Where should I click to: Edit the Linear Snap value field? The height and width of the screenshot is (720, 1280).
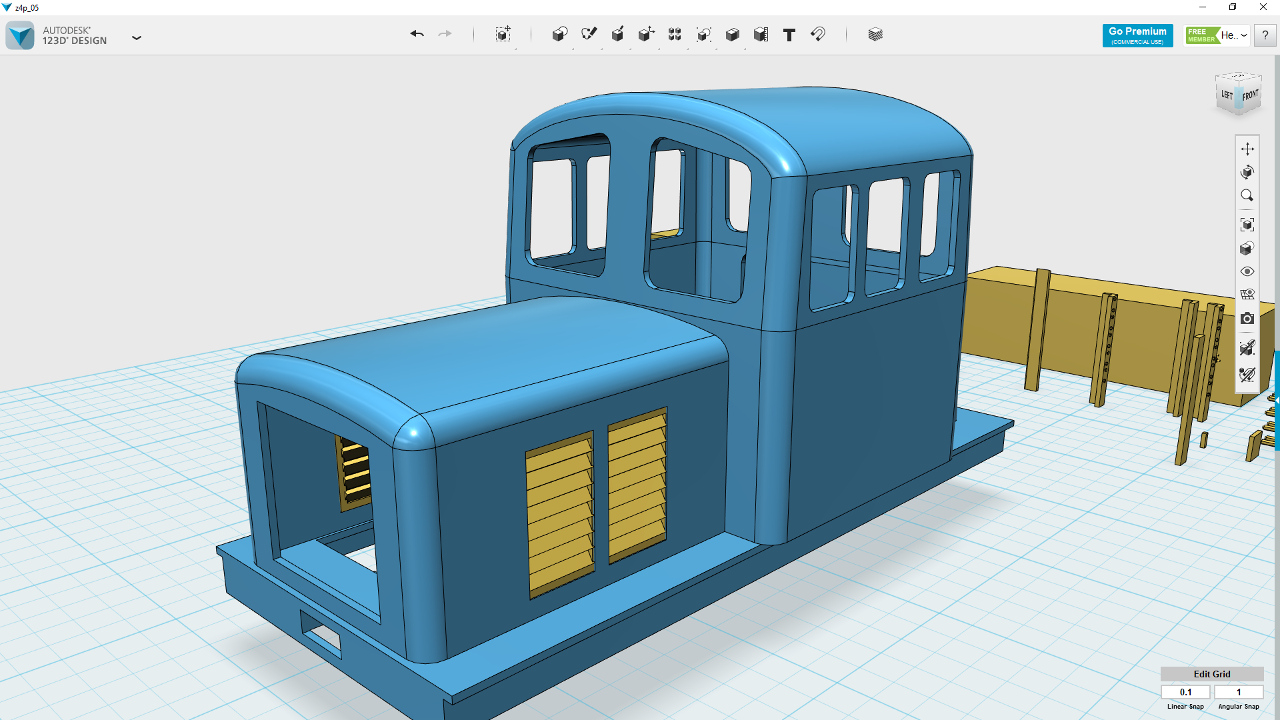(x=1186, y=692)
